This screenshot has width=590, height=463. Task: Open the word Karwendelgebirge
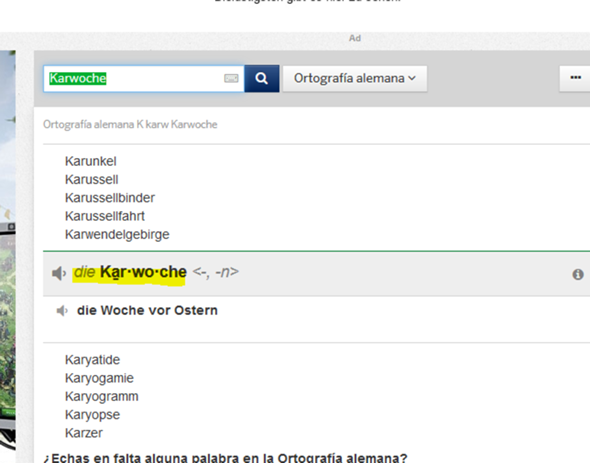click(117, 235)
